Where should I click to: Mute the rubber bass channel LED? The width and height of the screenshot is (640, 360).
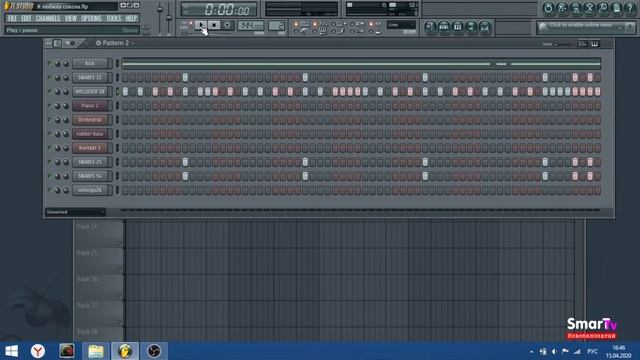pos(49,134)
